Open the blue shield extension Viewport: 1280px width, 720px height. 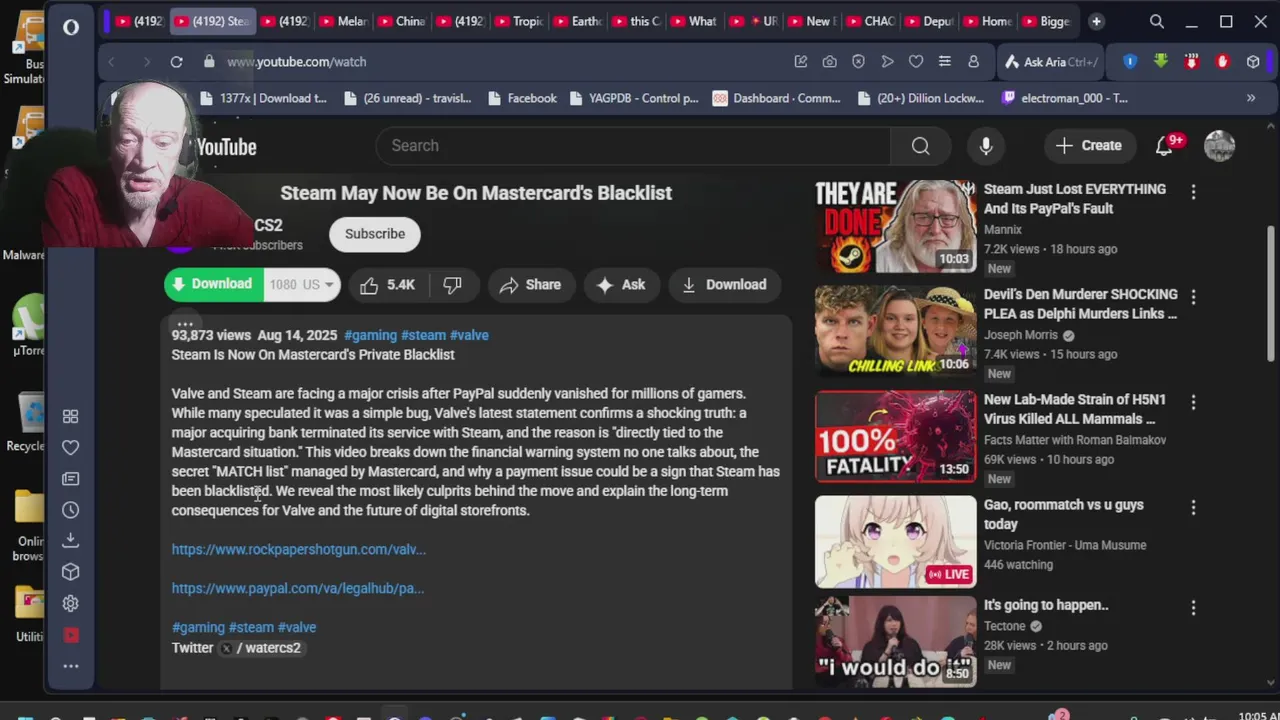(1130, 62)
